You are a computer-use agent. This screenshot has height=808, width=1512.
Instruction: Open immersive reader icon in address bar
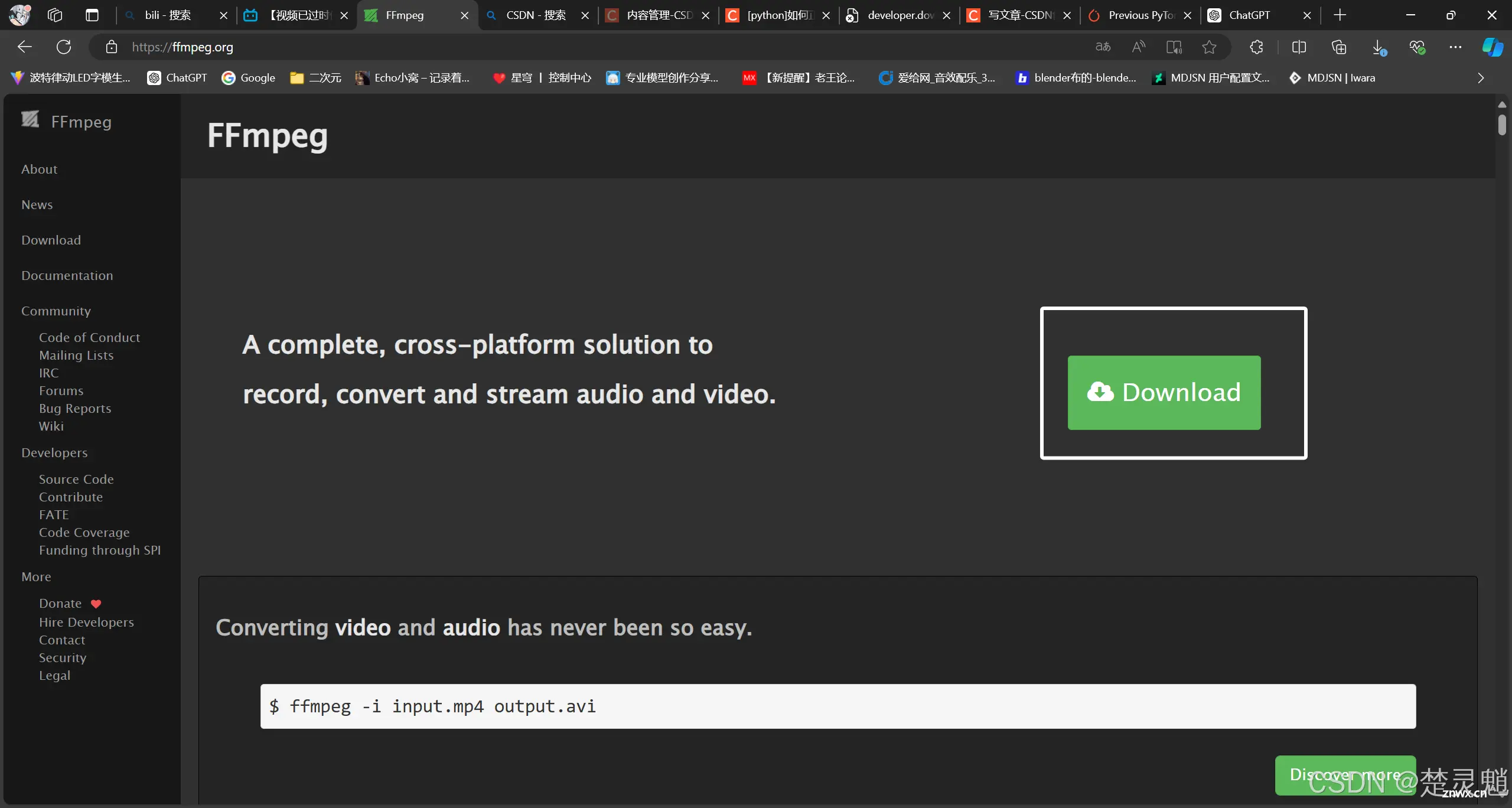coord(1174,47)
